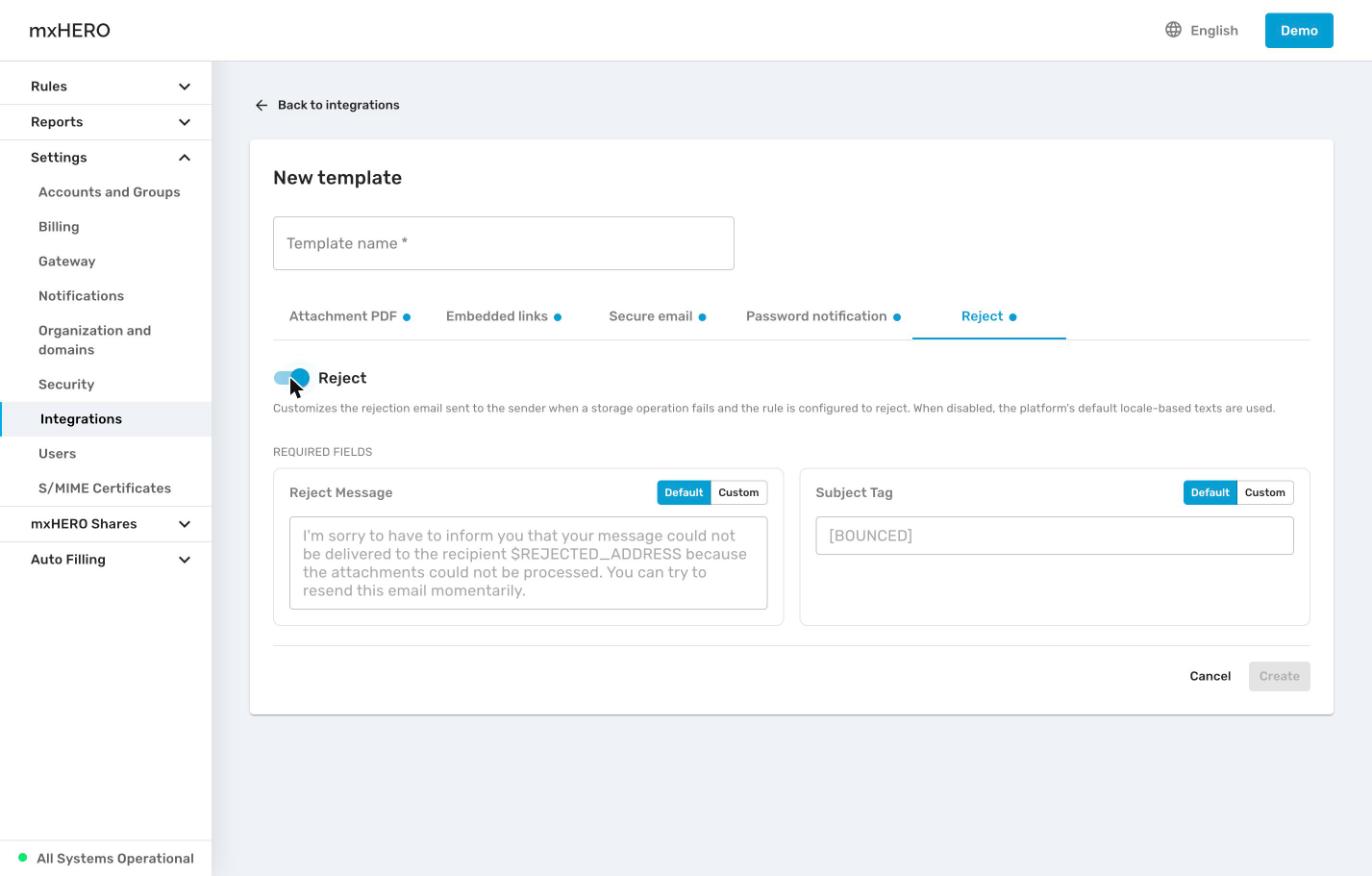Open the Security settings page
1372x876 pixels.
coord(66,384)
